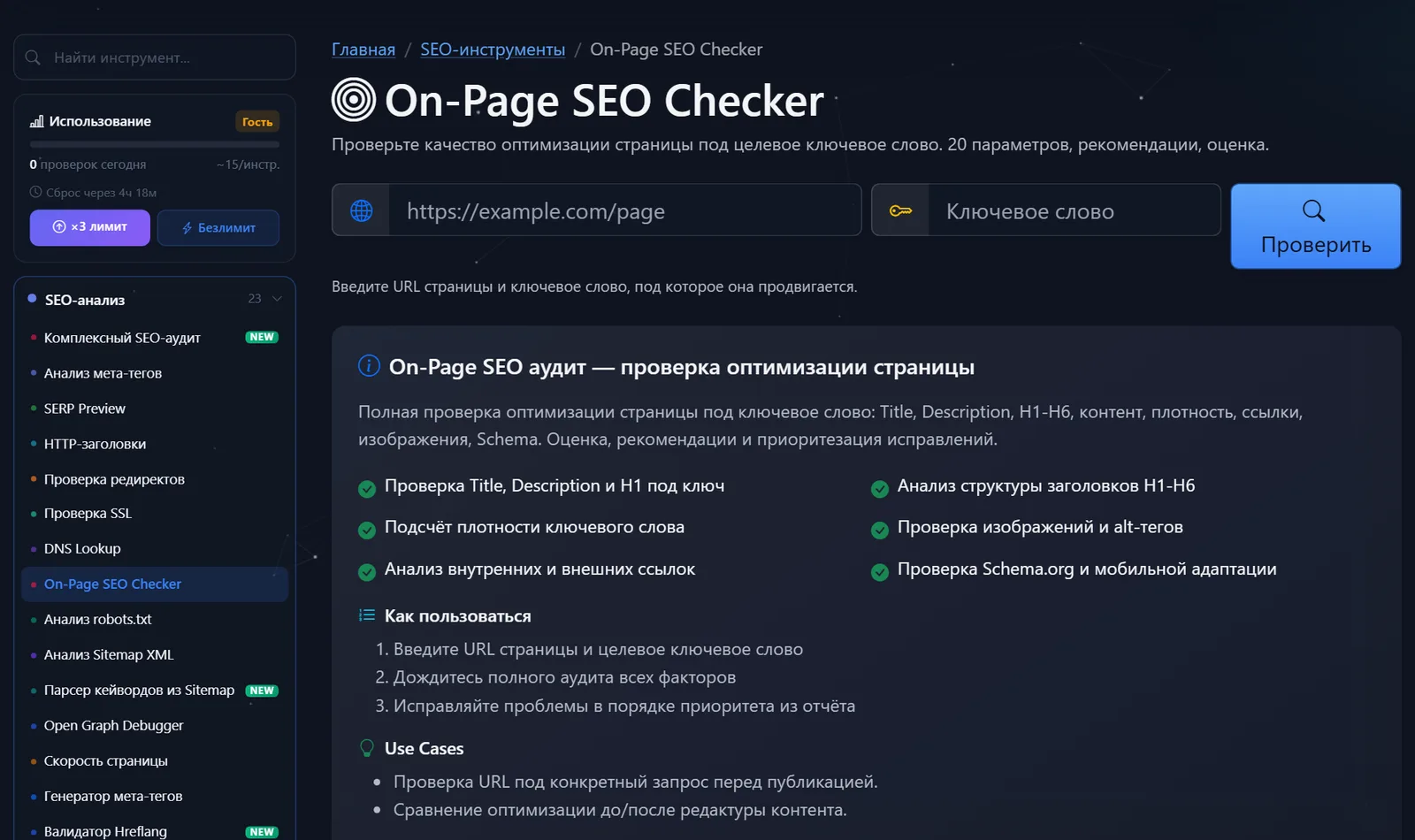Follow the SEO-инструменты breadcrumb link
The height and width of the screenshot is (840, 1415).
coord(493,50)
